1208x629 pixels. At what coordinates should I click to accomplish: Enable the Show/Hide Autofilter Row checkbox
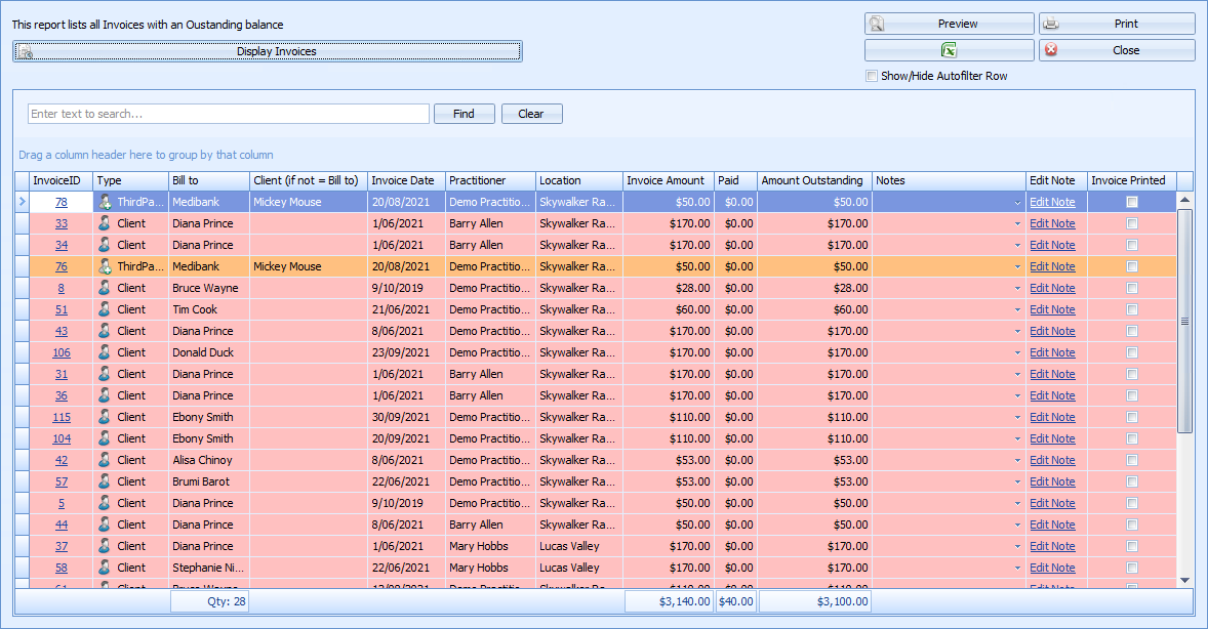click(x=872, y=76)
